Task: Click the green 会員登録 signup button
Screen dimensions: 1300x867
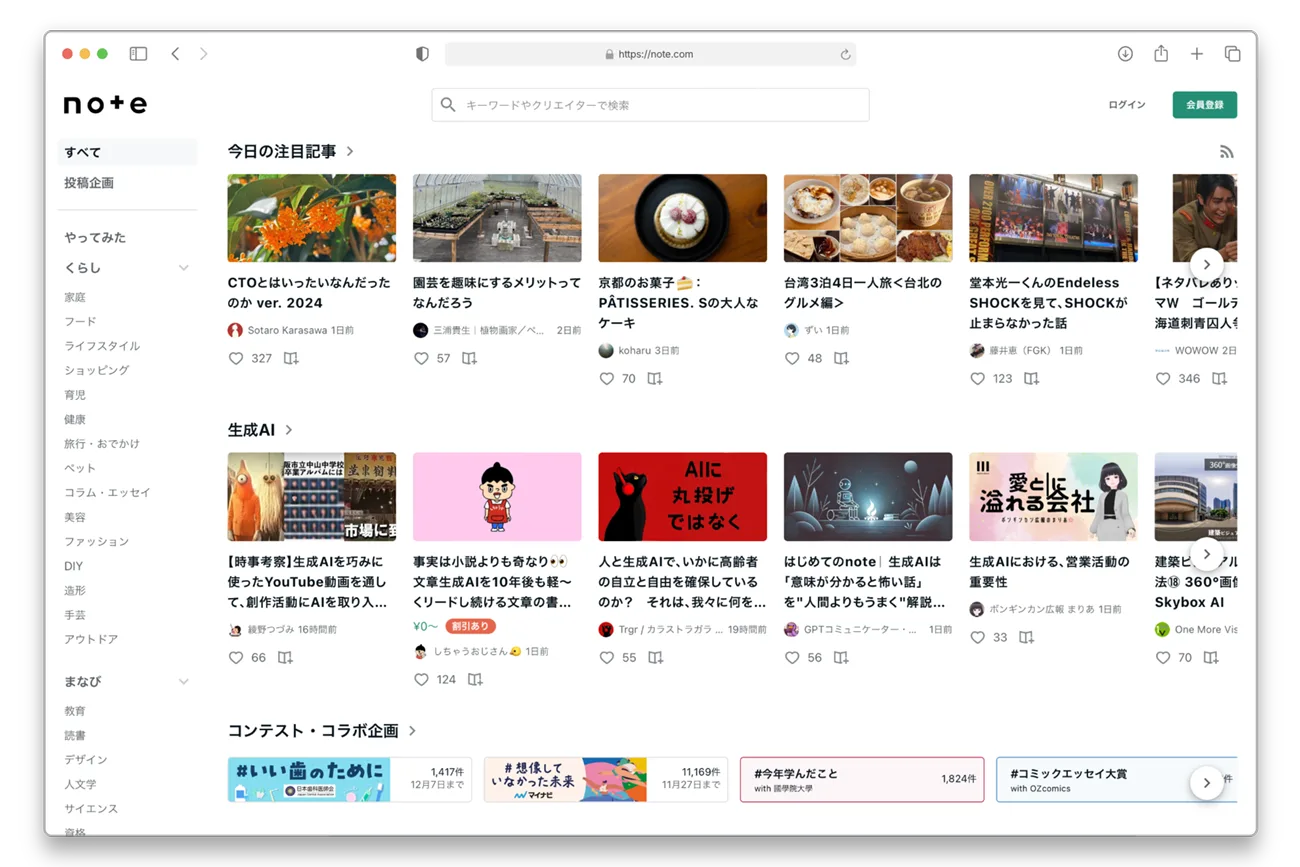Action: click(x=1204, y=104)
